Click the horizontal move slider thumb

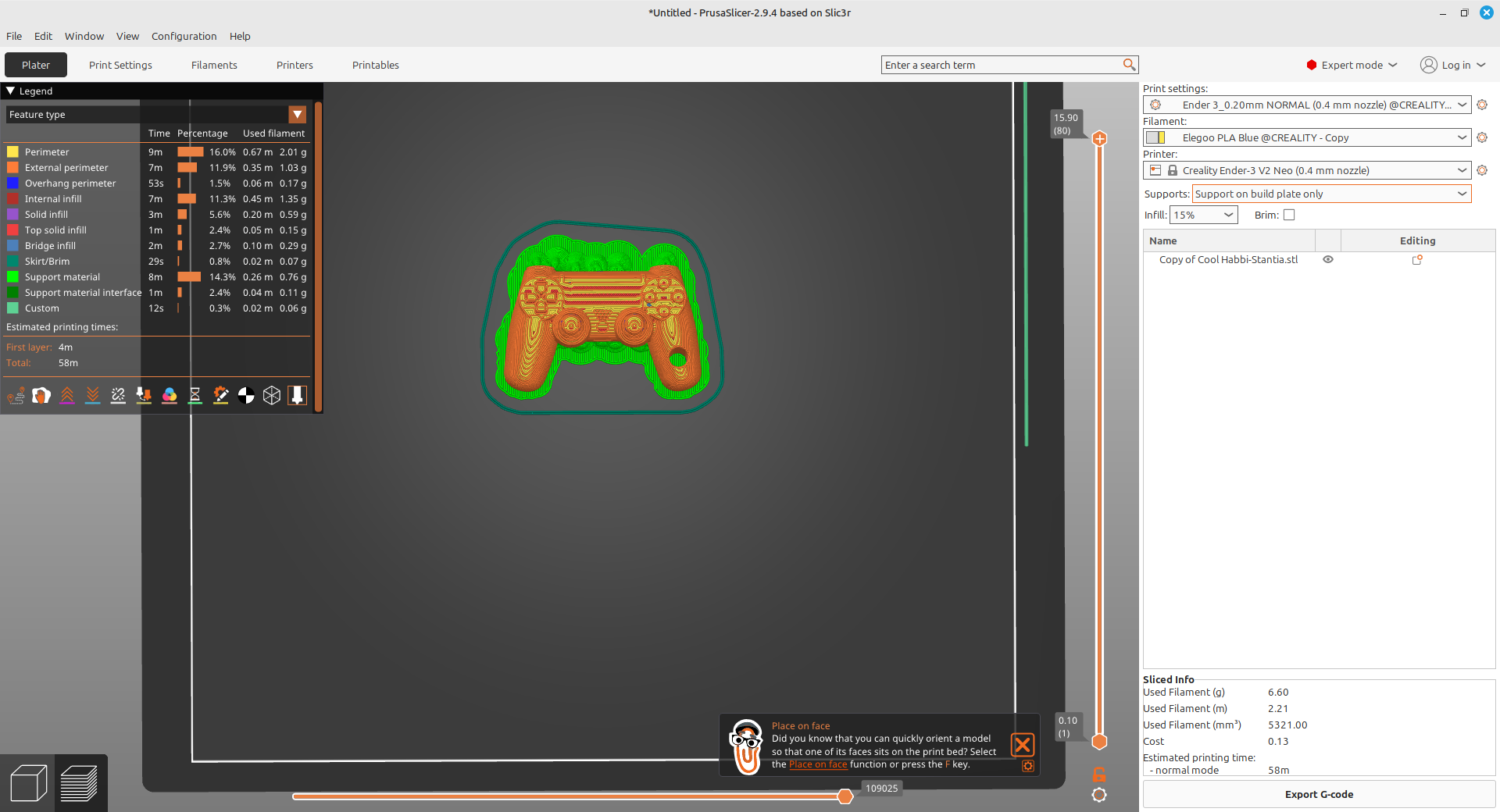pos(845,796)
